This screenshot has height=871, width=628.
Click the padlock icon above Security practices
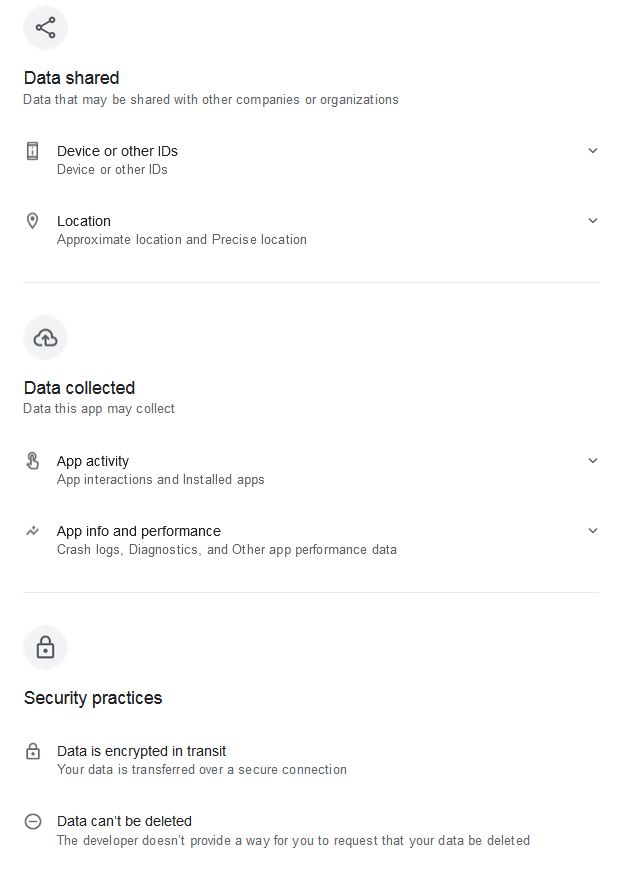(45, 647)
